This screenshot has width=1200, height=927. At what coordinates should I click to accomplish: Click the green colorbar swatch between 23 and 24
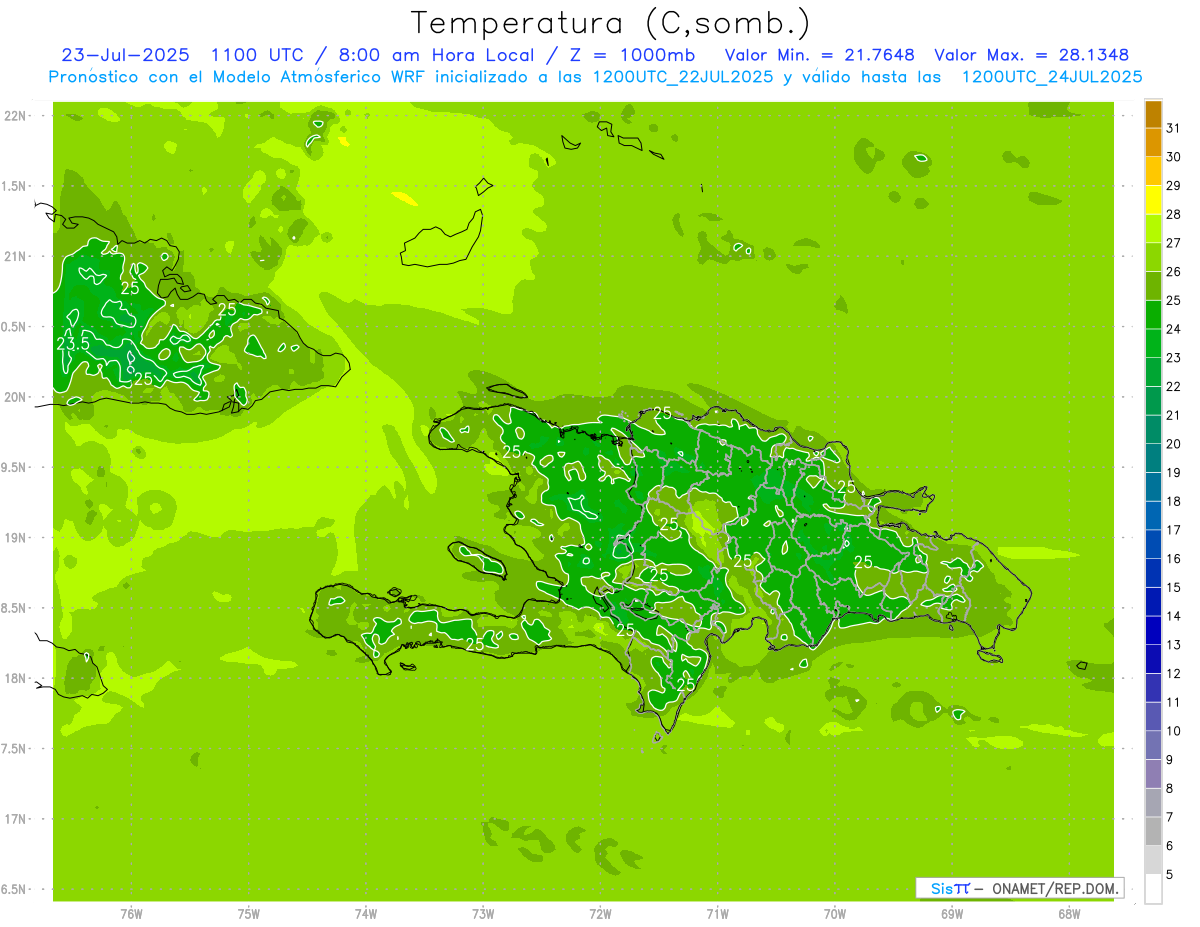[x=1153, y=343]
